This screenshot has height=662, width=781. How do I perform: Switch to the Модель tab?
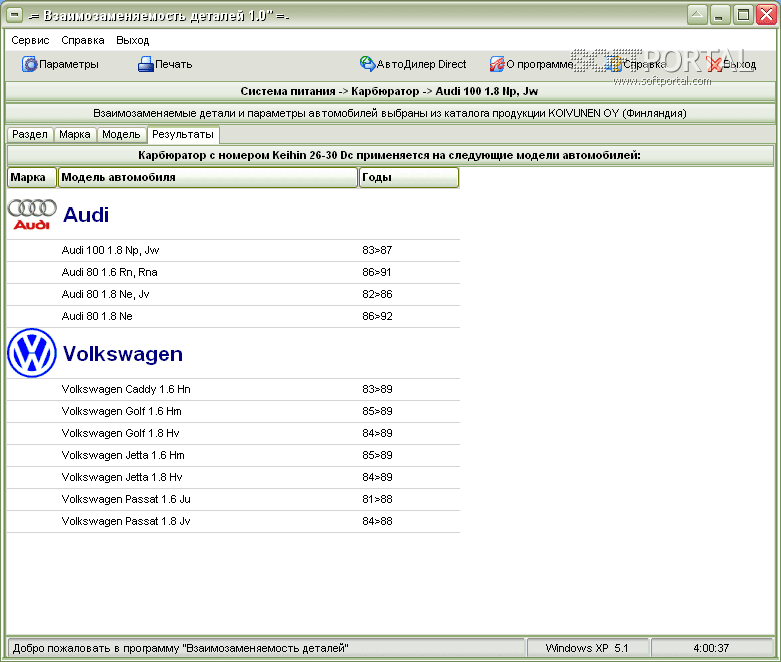[121, 134]
